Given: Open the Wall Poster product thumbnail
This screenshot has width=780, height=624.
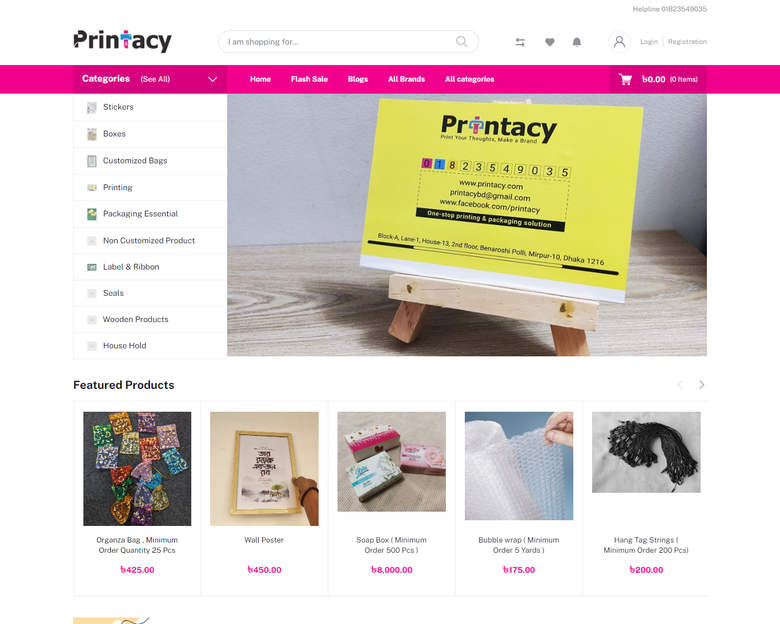Looking at the screenshot, I should coord(264,468).
